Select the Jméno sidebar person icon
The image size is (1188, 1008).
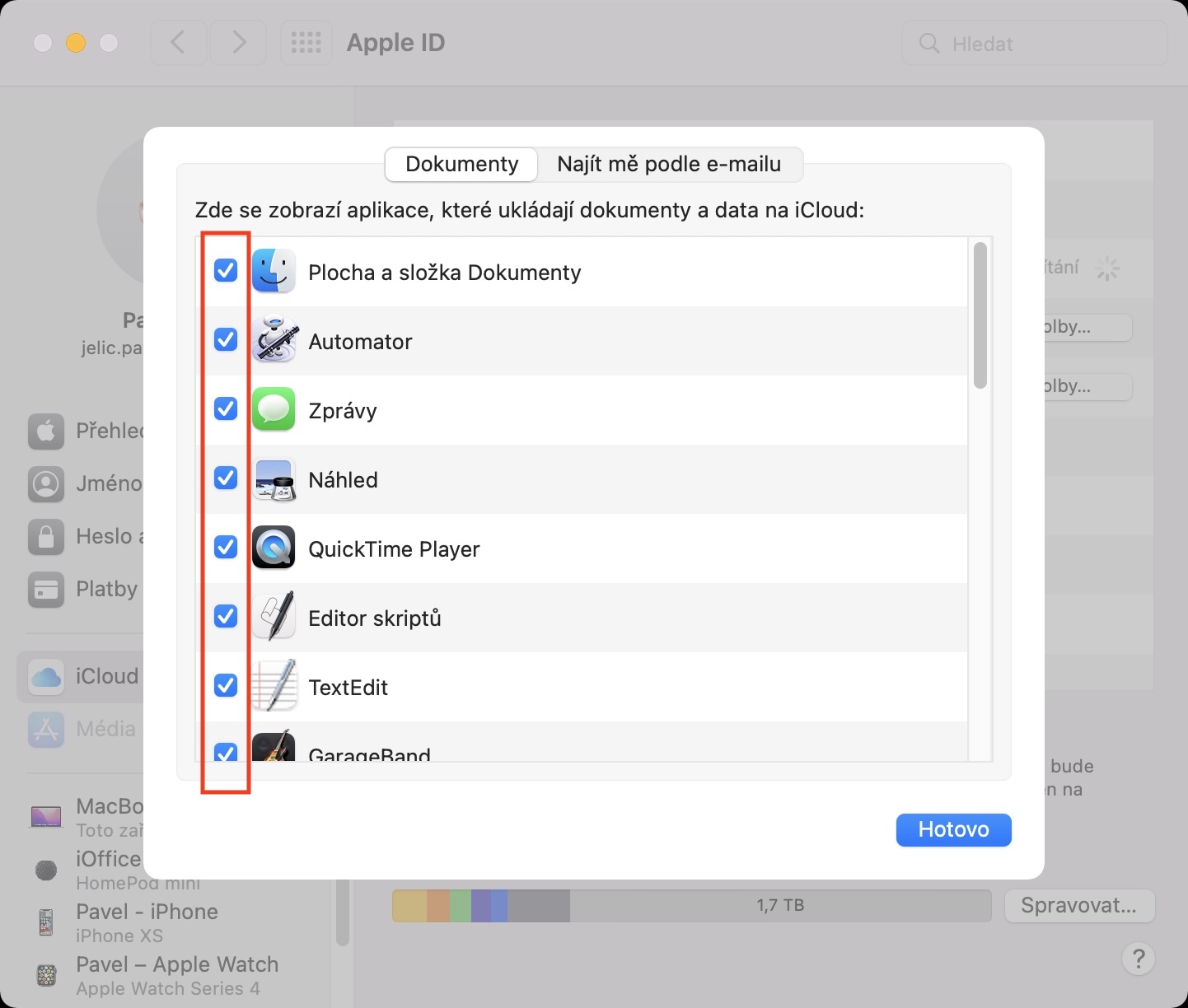pyautogui.click(x=46, y=483)
